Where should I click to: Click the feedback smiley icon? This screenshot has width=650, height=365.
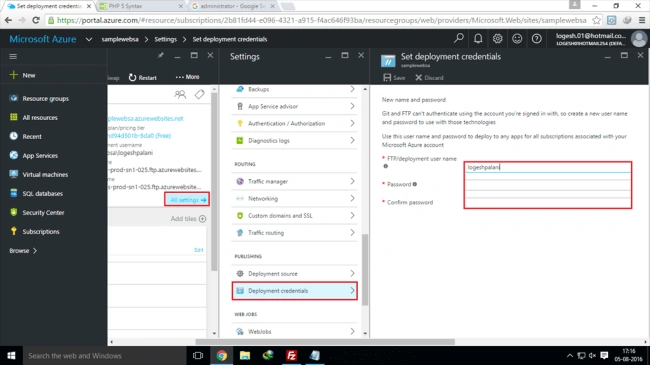tap(517, 39)
